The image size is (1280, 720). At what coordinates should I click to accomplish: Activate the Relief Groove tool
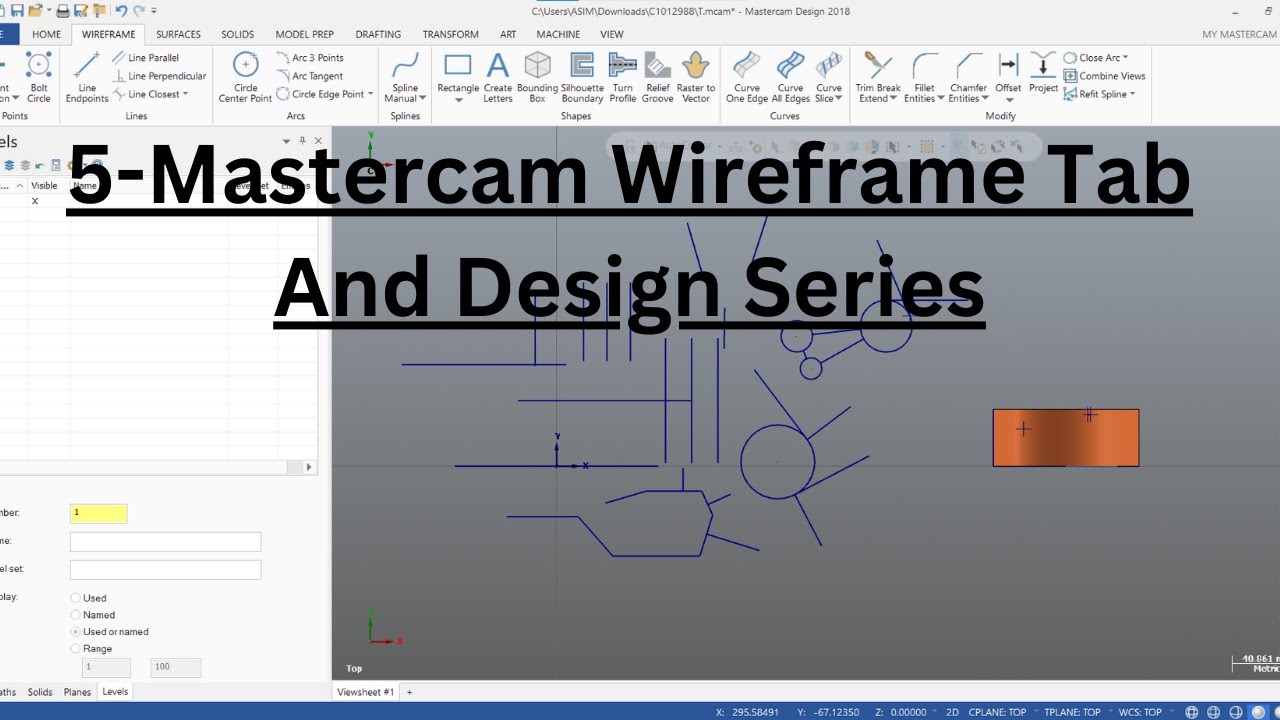click(657, 78)
